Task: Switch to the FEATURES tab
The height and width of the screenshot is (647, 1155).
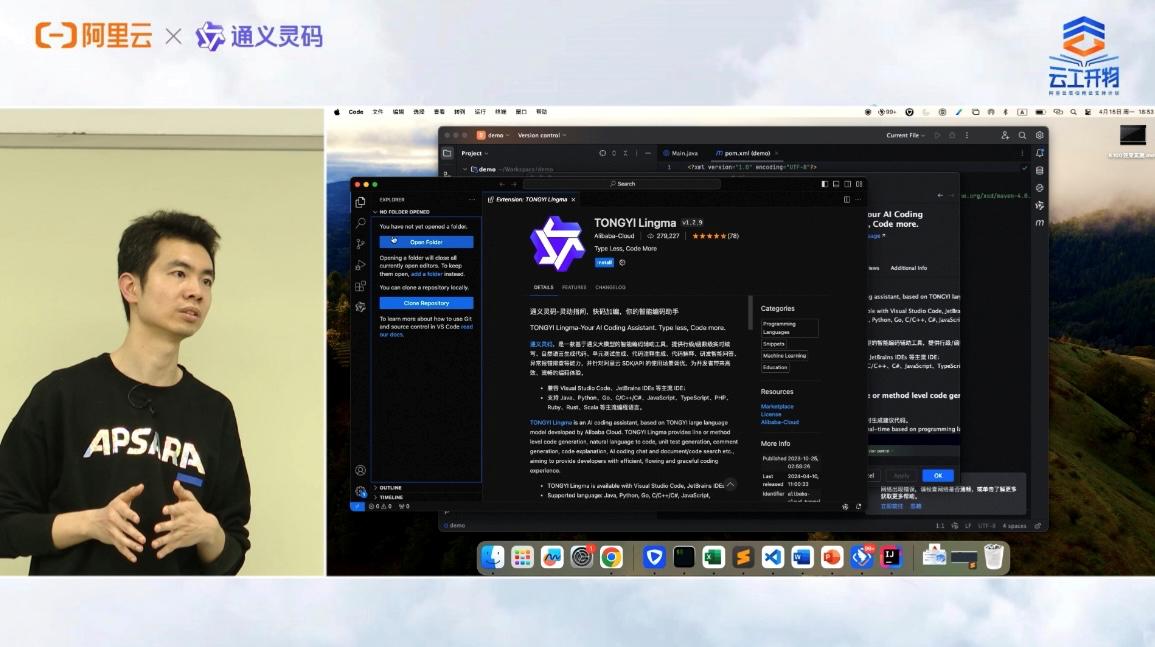Action: click(574, 287)
